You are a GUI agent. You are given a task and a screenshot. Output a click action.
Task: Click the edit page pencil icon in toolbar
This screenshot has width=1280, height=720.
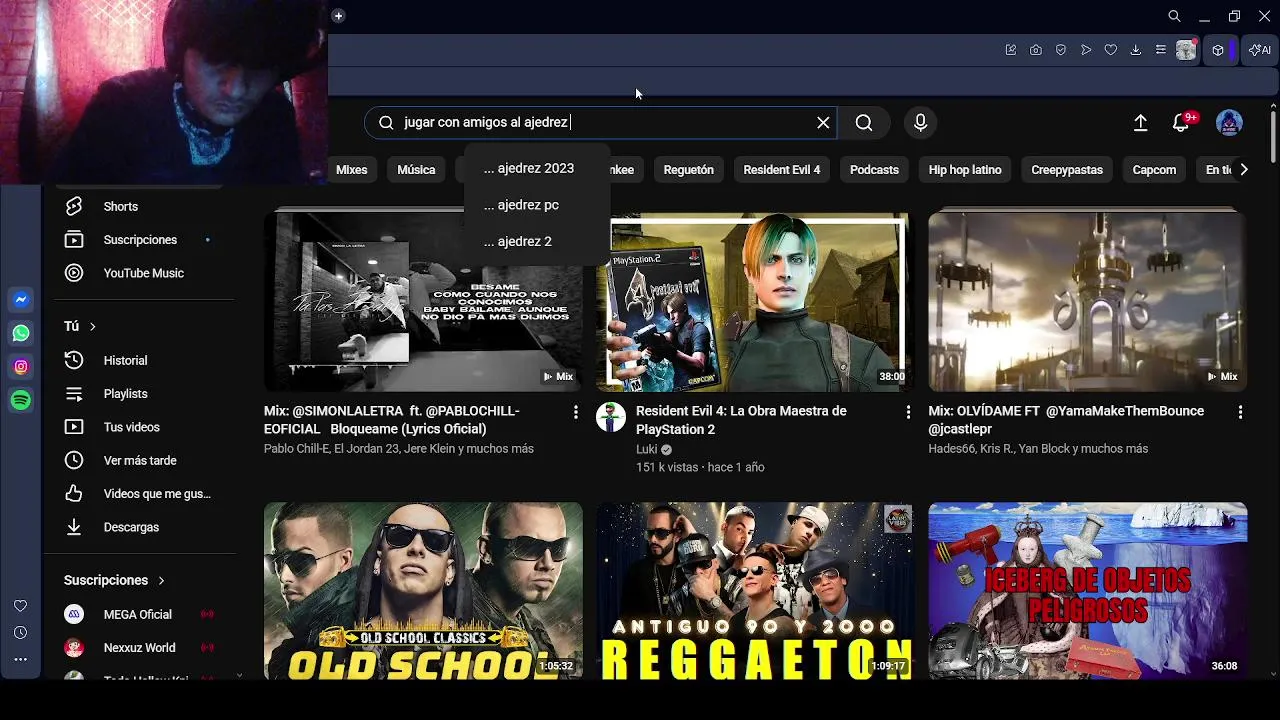pos(1011,50)
